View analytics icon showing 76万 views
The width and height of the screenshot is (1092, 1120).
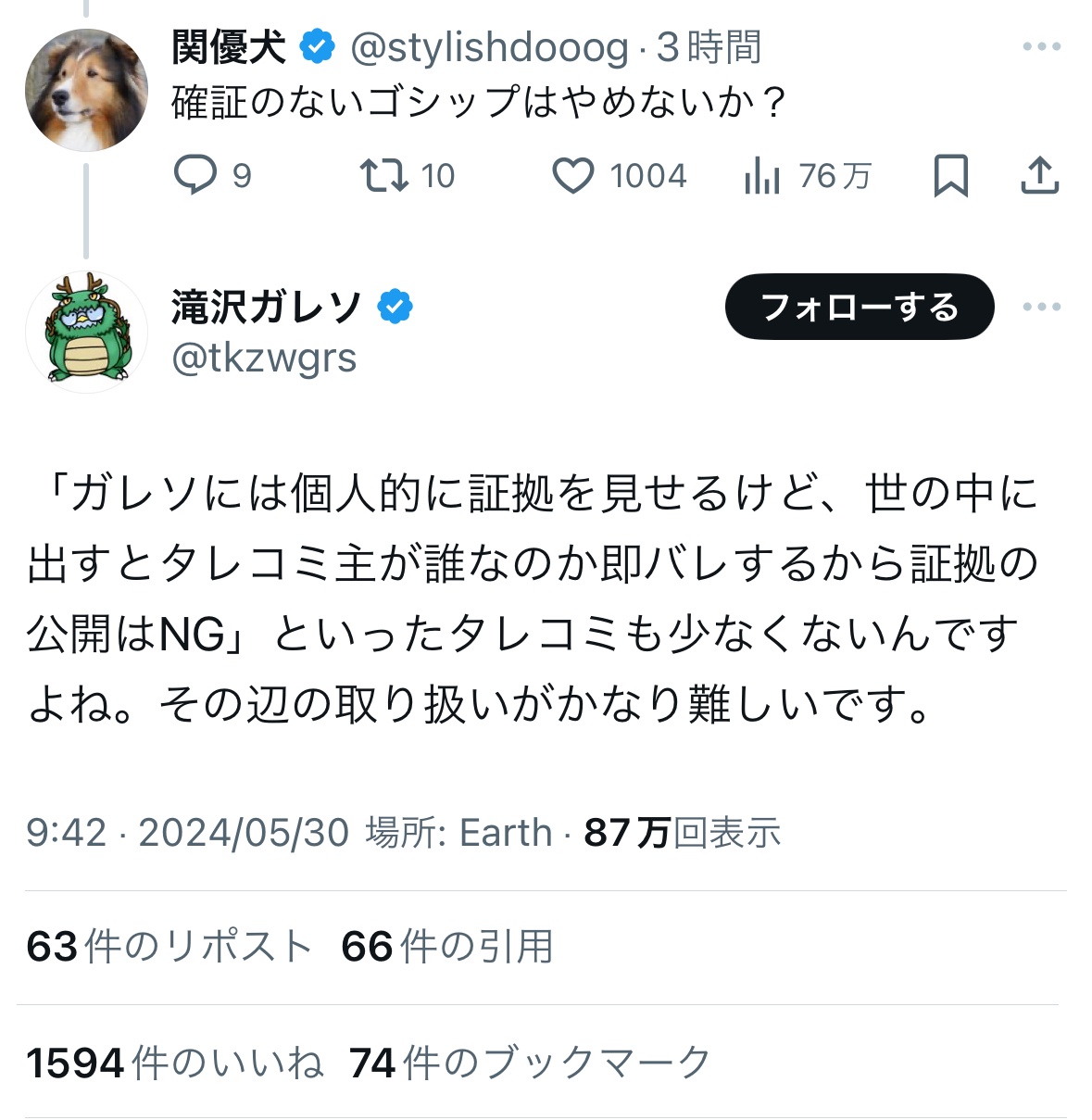tap(761, 175)
